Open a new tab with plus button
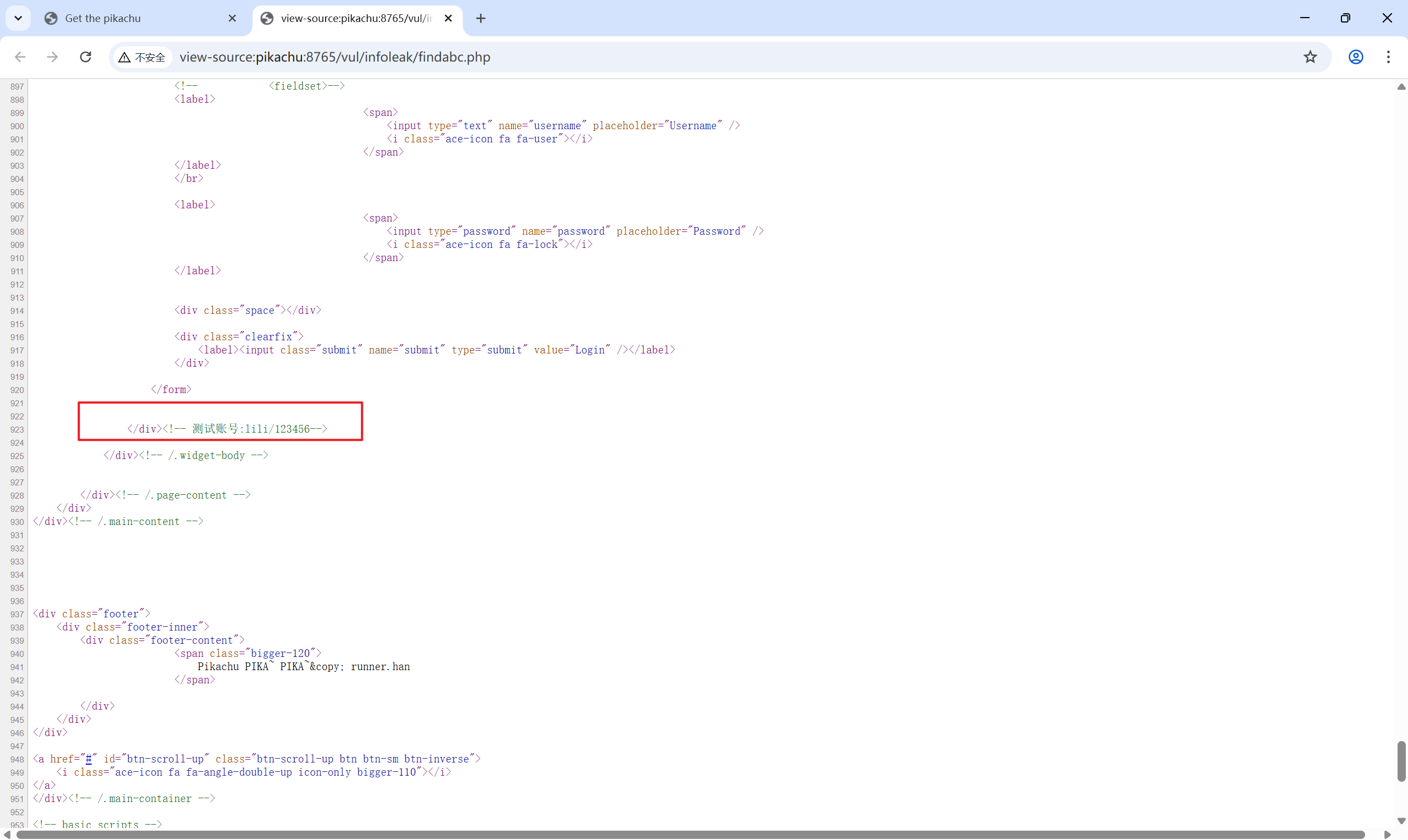Image resolution: width=1408 pixels, height=840 pixels. point(481,18)
